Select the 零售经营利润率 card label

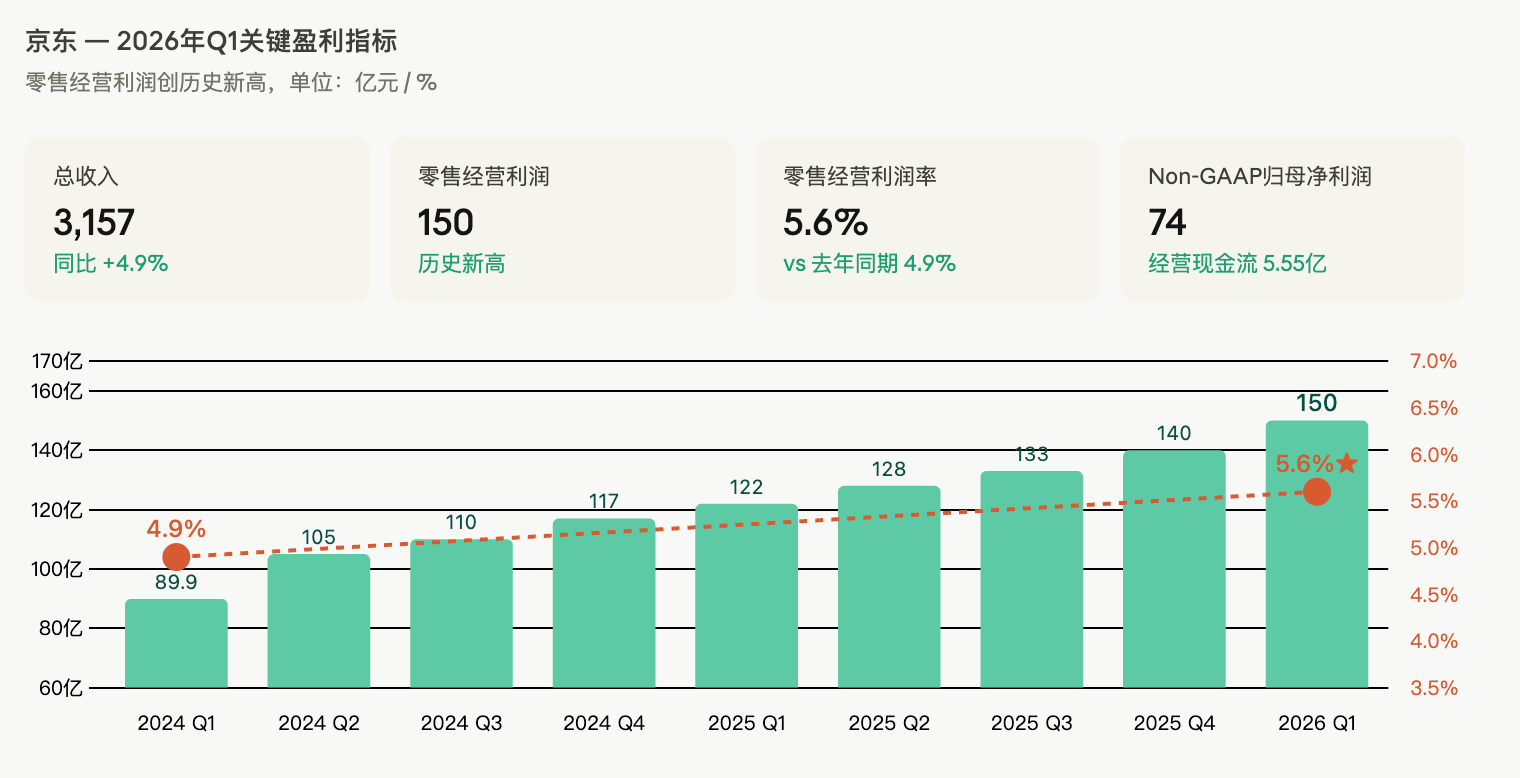(860, 177)
